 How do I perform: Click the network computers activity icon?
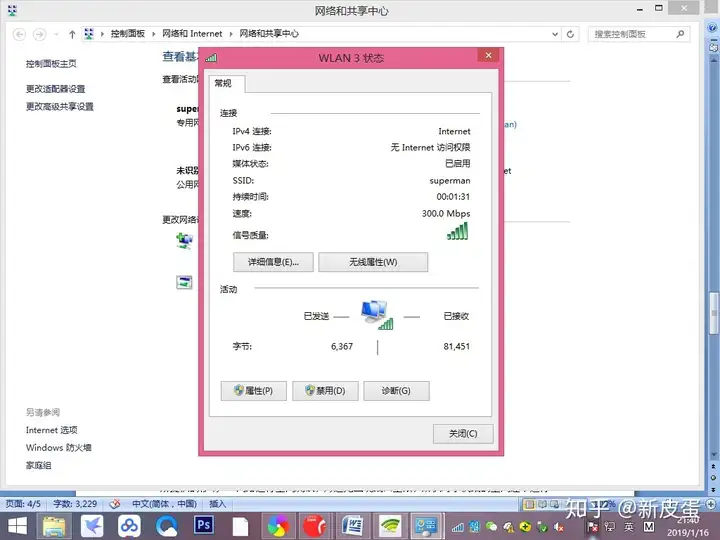pos(377,315)
